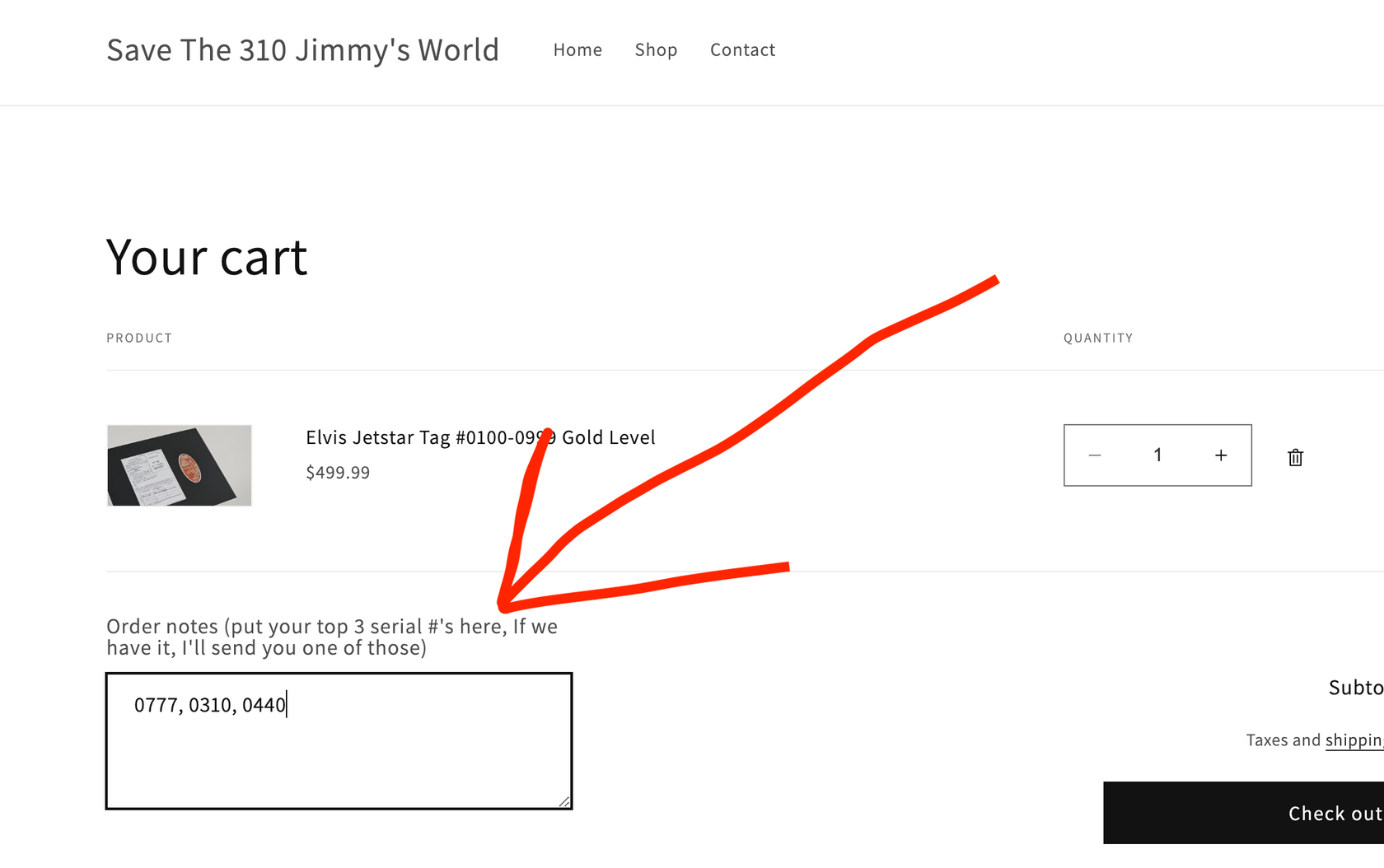Go to the Contact page
The width and height of the screenshot is (1384, 868).
pyautogui.click(x=742, y=49)
